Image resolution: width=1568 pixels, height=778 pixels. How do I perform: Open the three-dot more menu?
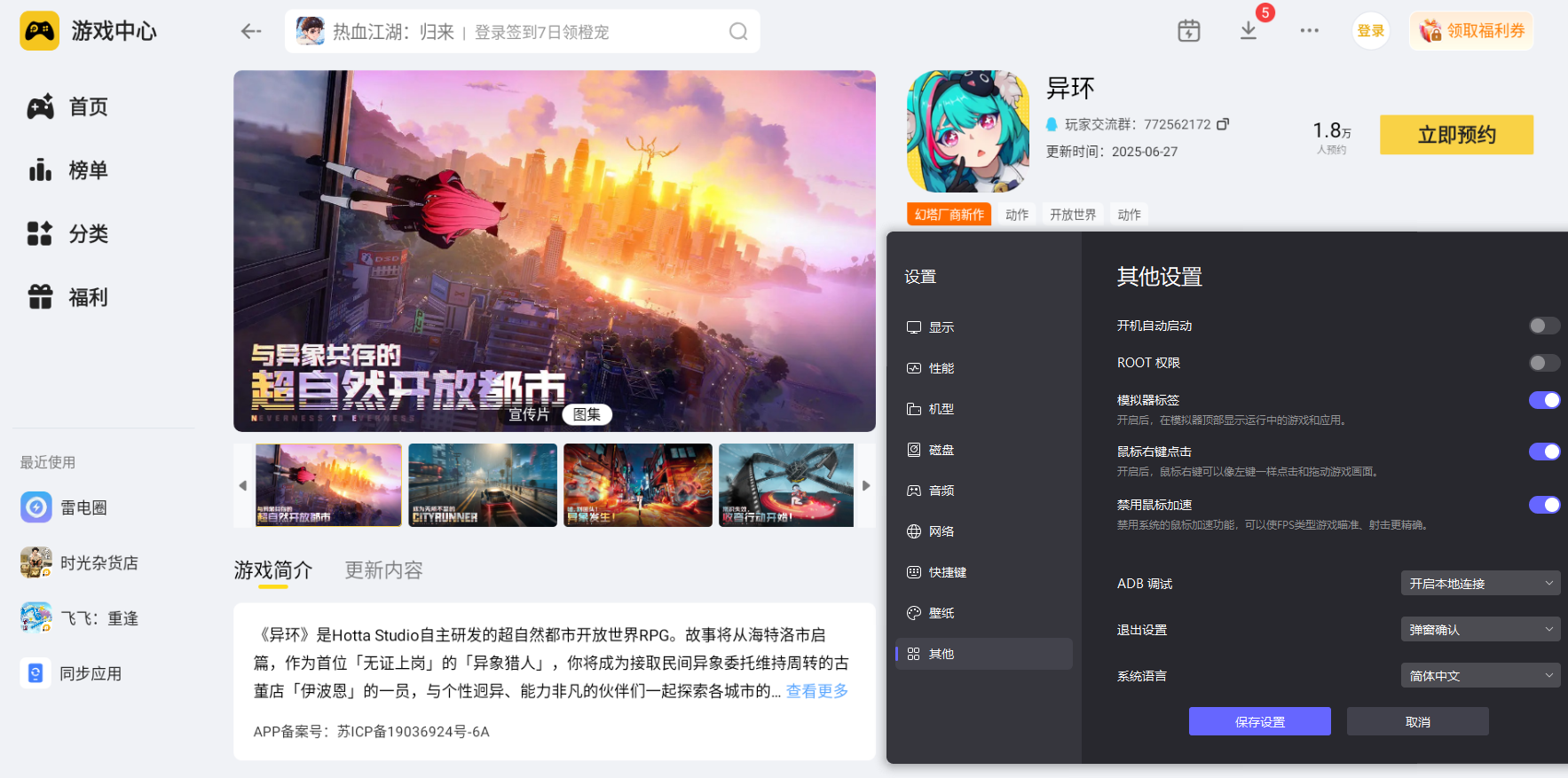(x=1309, y=31)
